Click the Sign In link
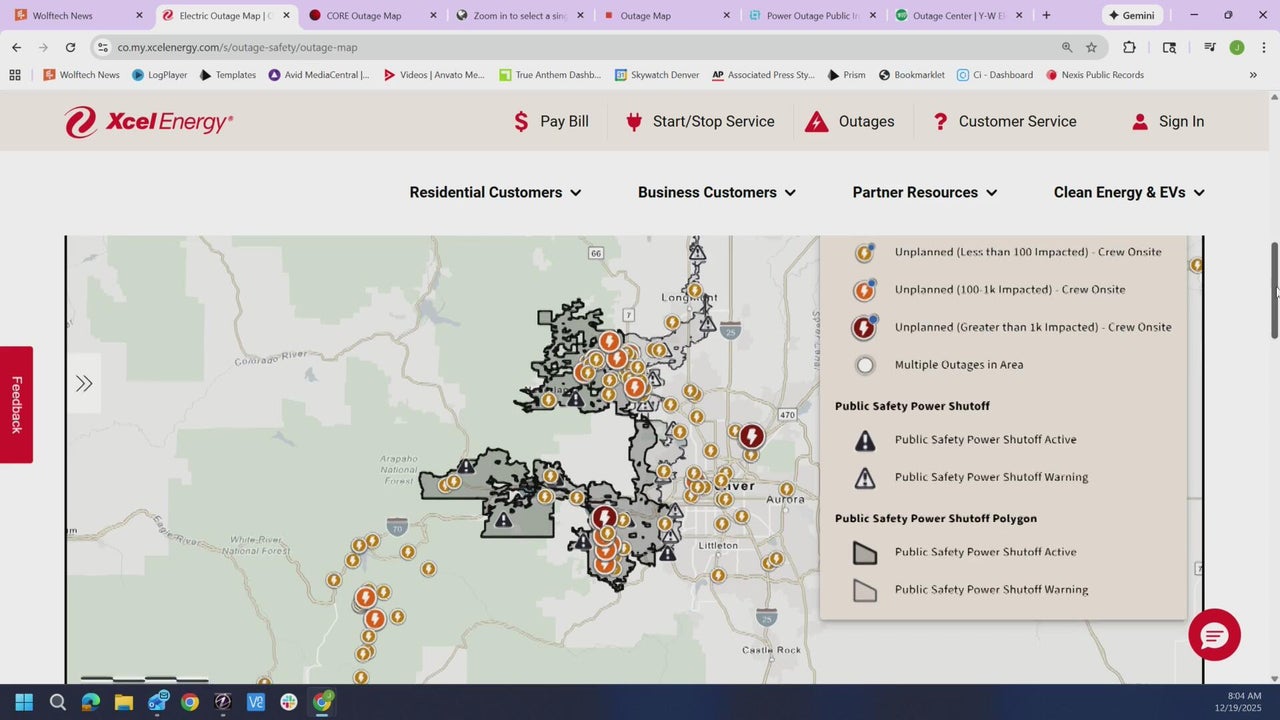Viewport: 1280px width, 720px height. click(1167, 122)
